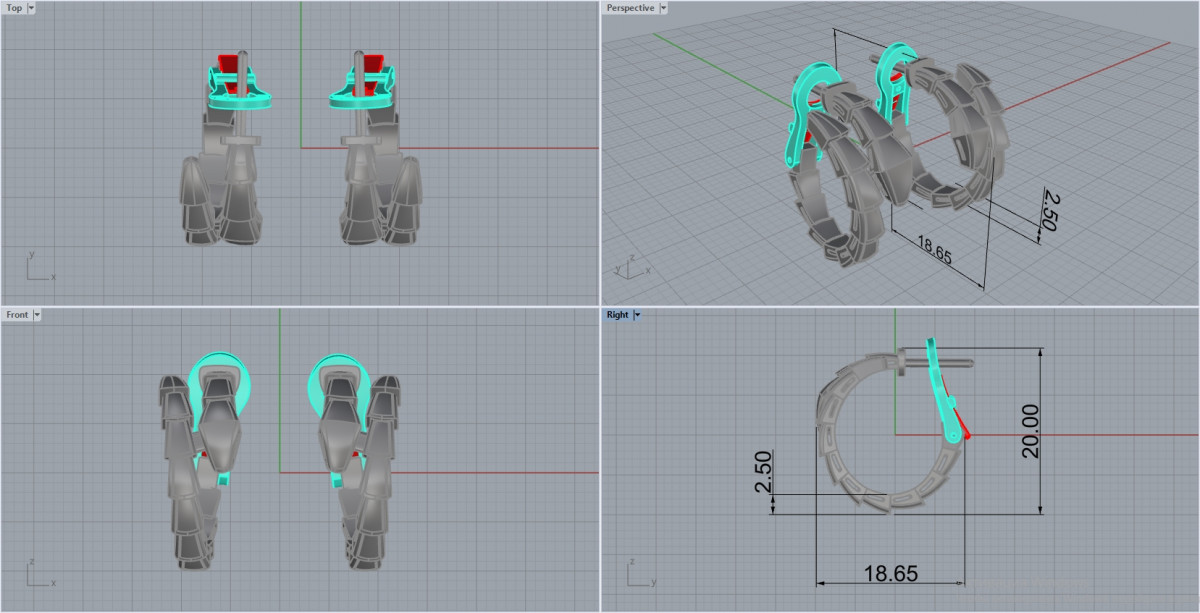Image resolution: width=1200 pixels, height=613 pixels.
Task: Select the 2.50 dimension in Perspective view
Action: [x=1048, y=211]
